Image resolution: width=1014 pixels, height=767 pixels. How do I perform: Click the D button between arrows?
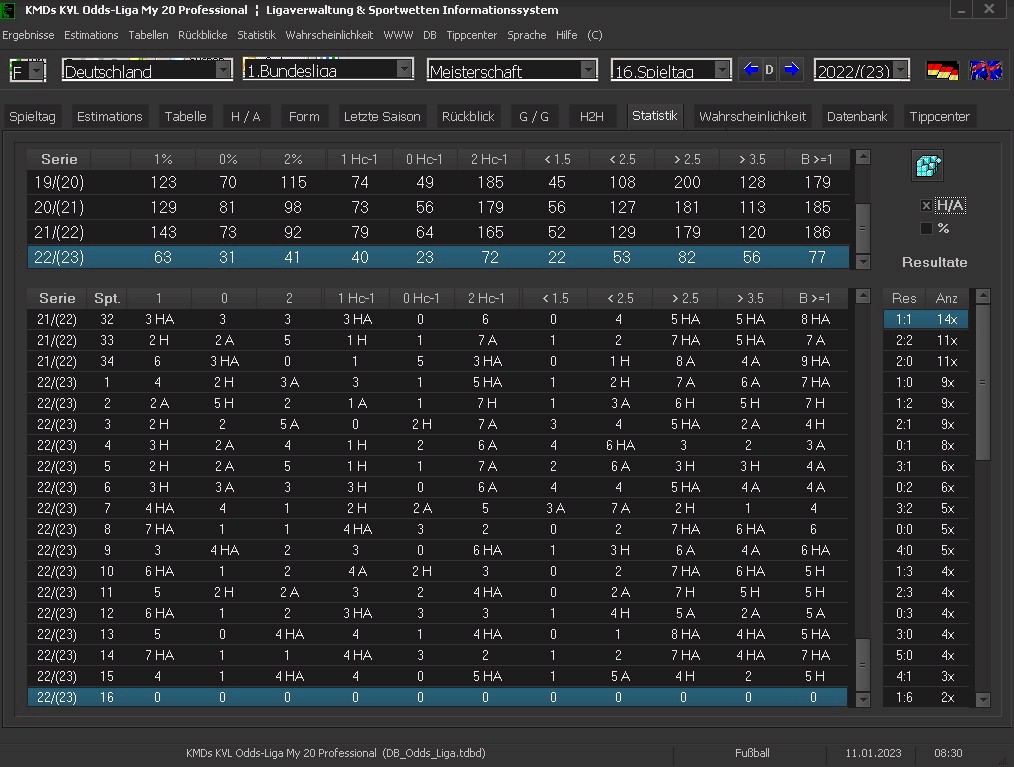tap(770, 70)
